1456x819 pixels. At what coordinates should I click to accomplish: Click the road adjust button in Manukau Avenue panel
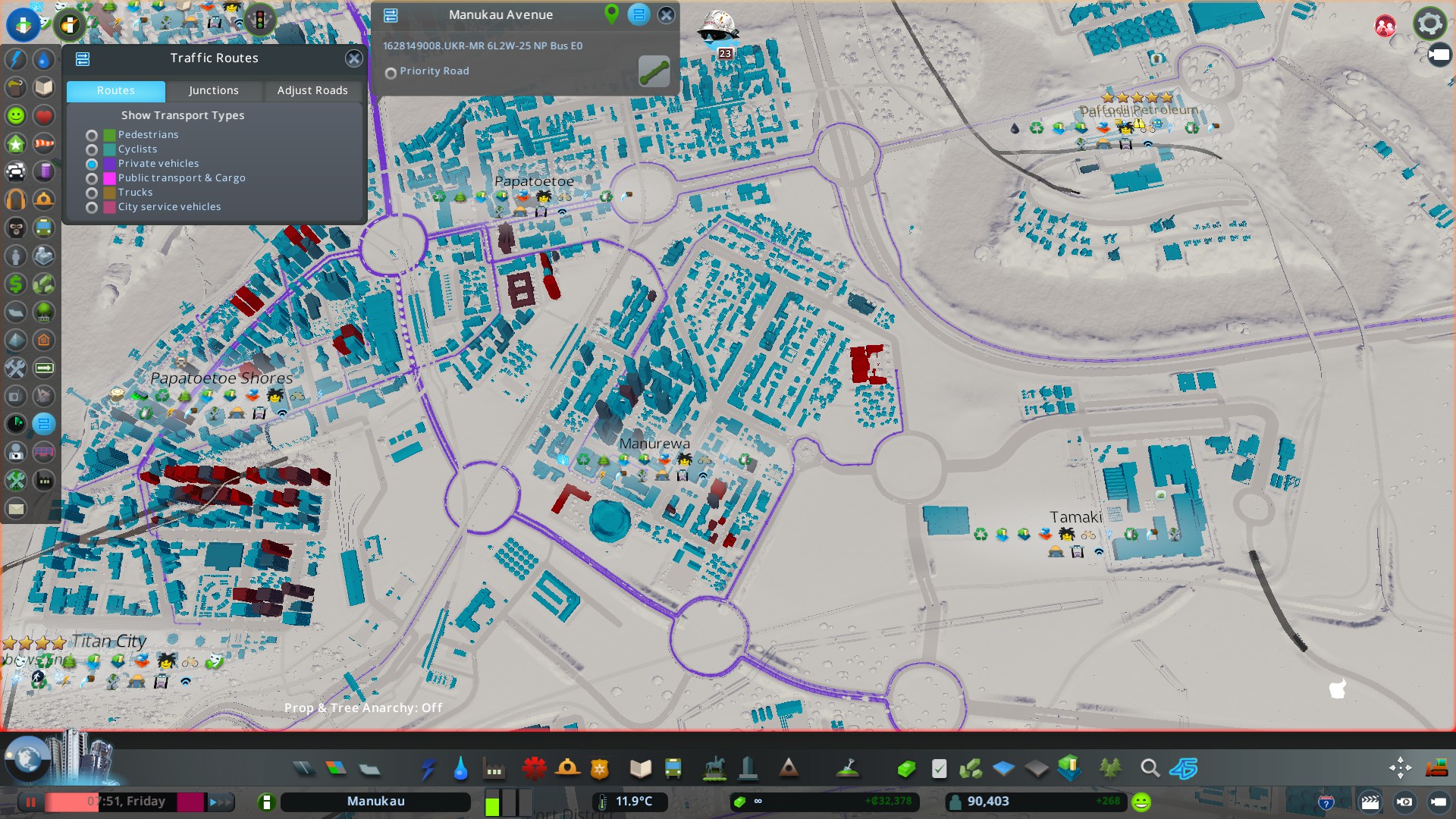coord(654,71)
